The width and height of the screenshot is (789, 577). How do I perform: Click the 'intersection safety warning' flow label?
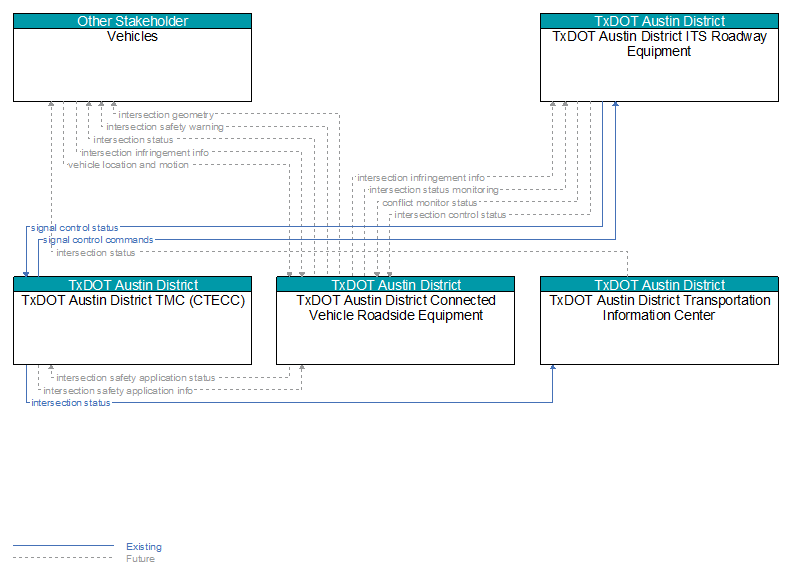click(165, 127)
